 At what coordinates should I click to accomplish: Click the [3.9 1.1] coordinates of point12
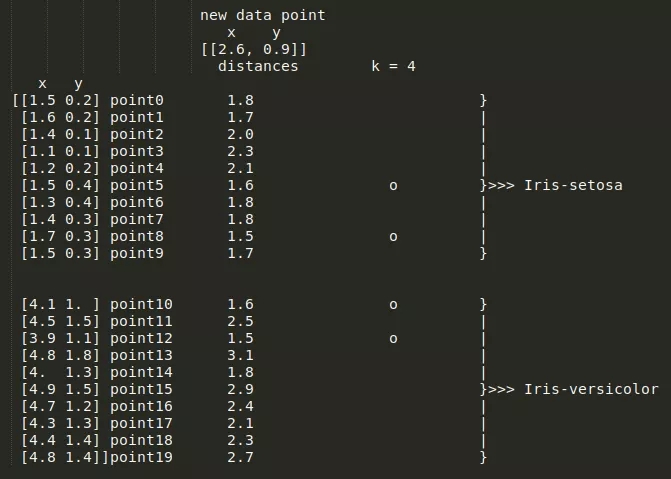click(x=61, y=338)
